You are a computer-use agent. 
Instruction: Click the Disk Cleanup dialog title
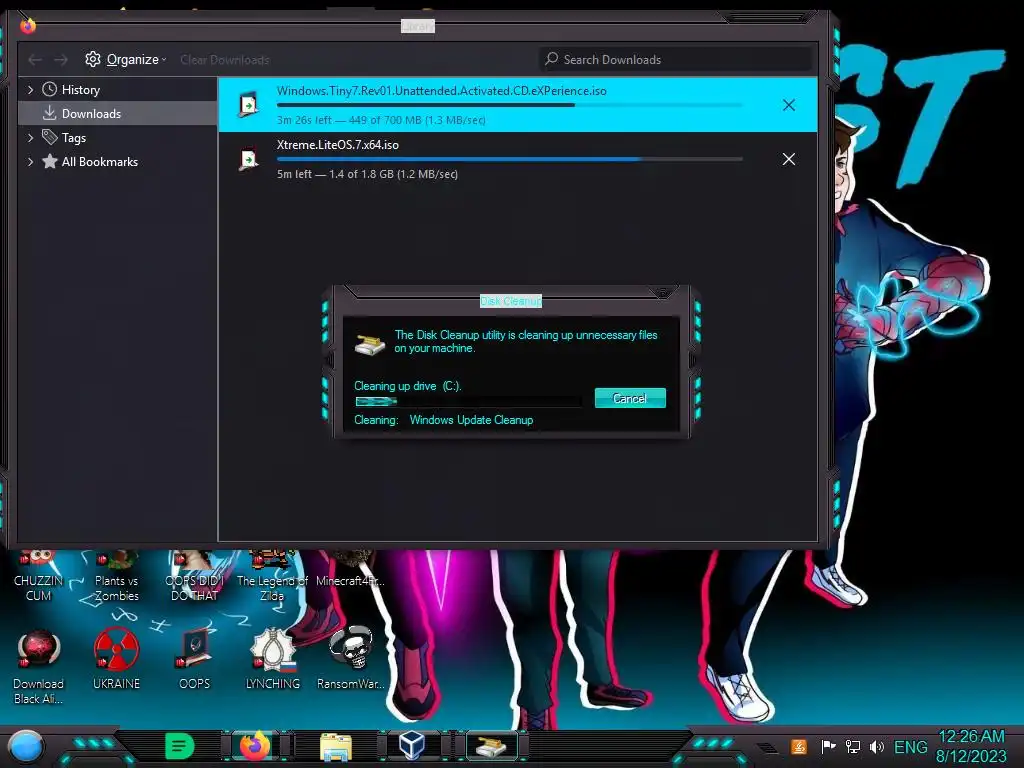tap(511, 301)
